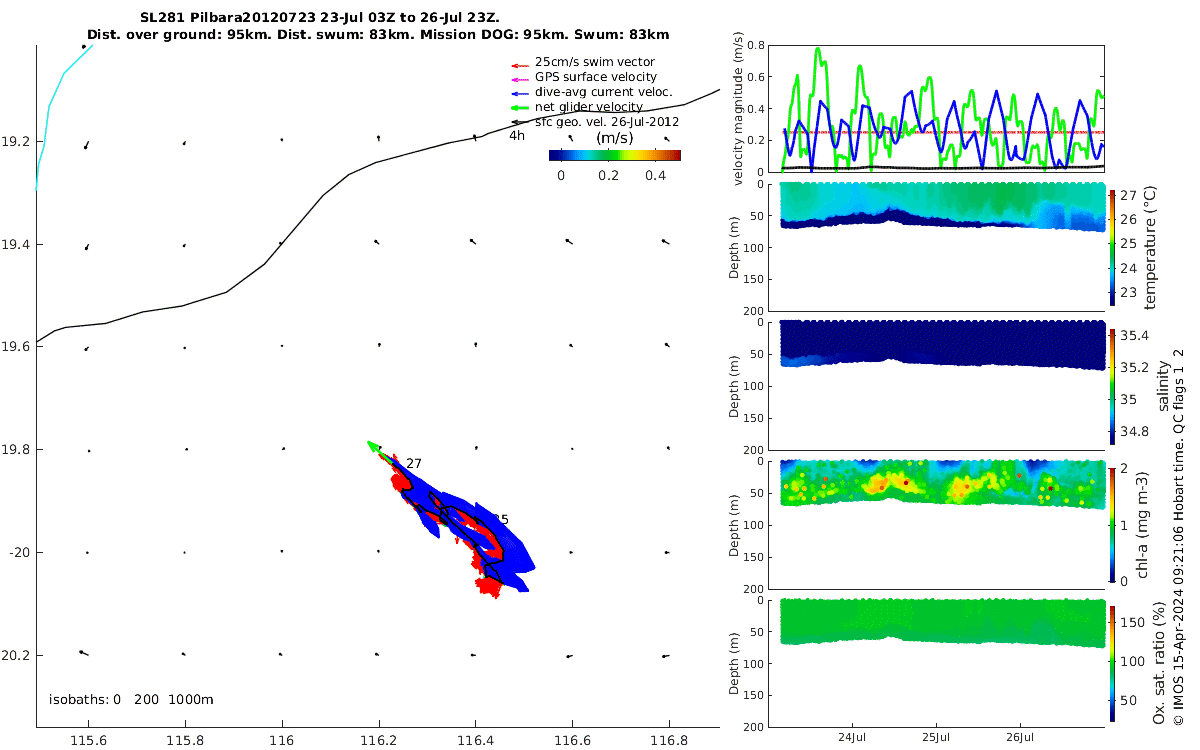This screenshot has width=1200, height=750.
Task: Click latitude tick '19.6' on map axis
Action: point(14,347)
